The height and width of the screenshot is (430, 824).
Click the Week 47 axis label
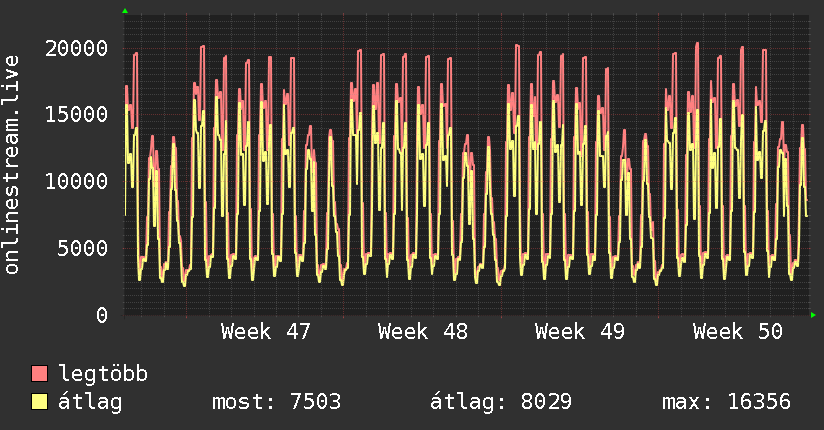265,332
